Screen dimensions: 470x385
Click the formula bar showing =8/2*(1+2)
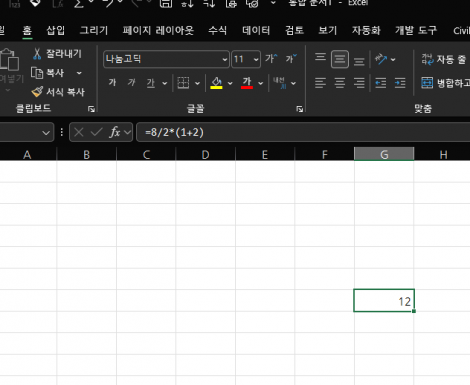[303, 132]
